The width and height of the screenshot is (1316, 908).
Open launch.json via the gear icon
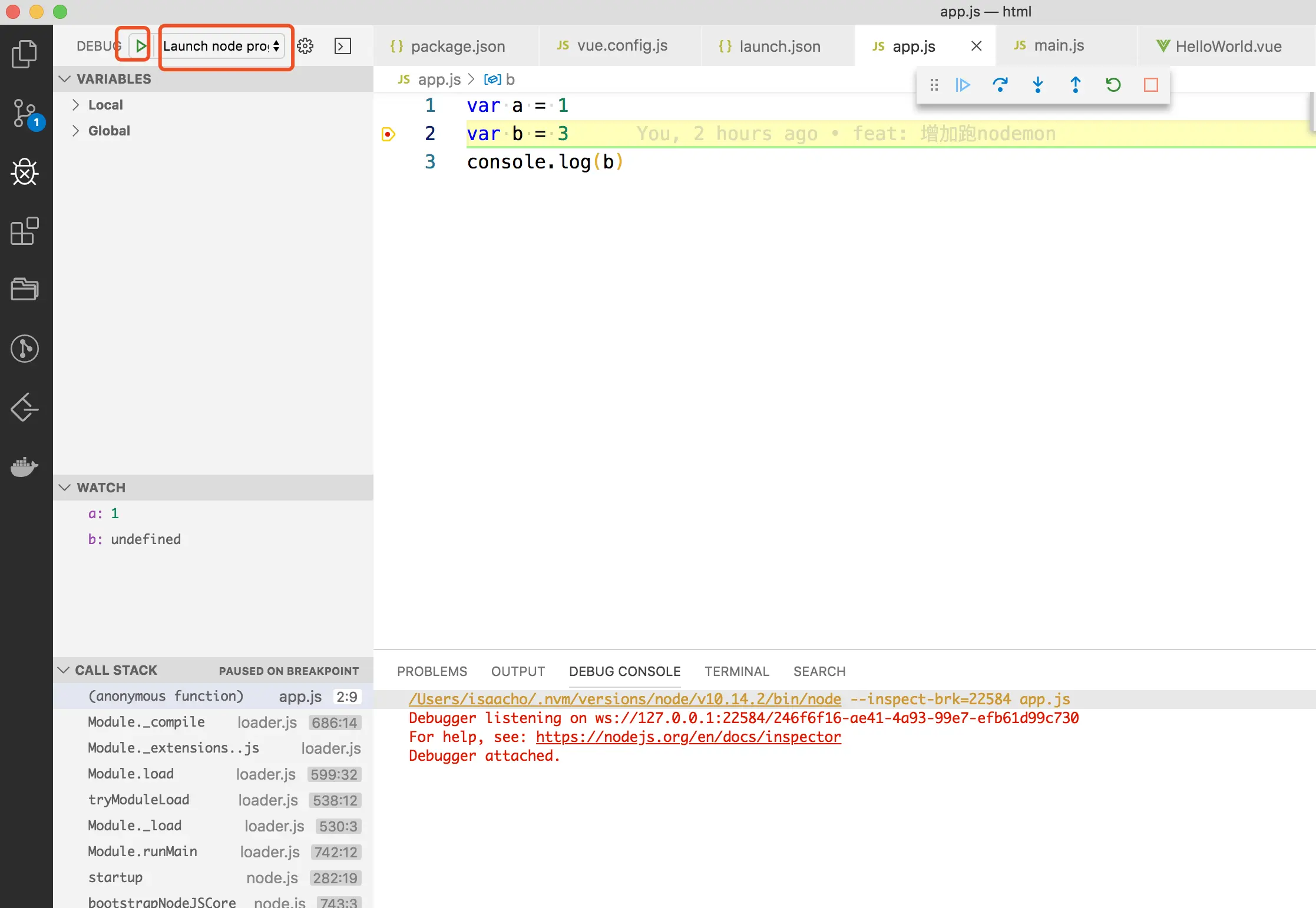click(x=305, y=46)
